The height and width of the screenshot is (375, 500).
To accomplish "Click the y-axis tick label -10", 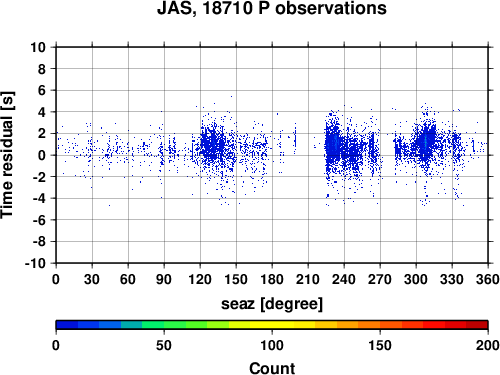I will 35,263.
